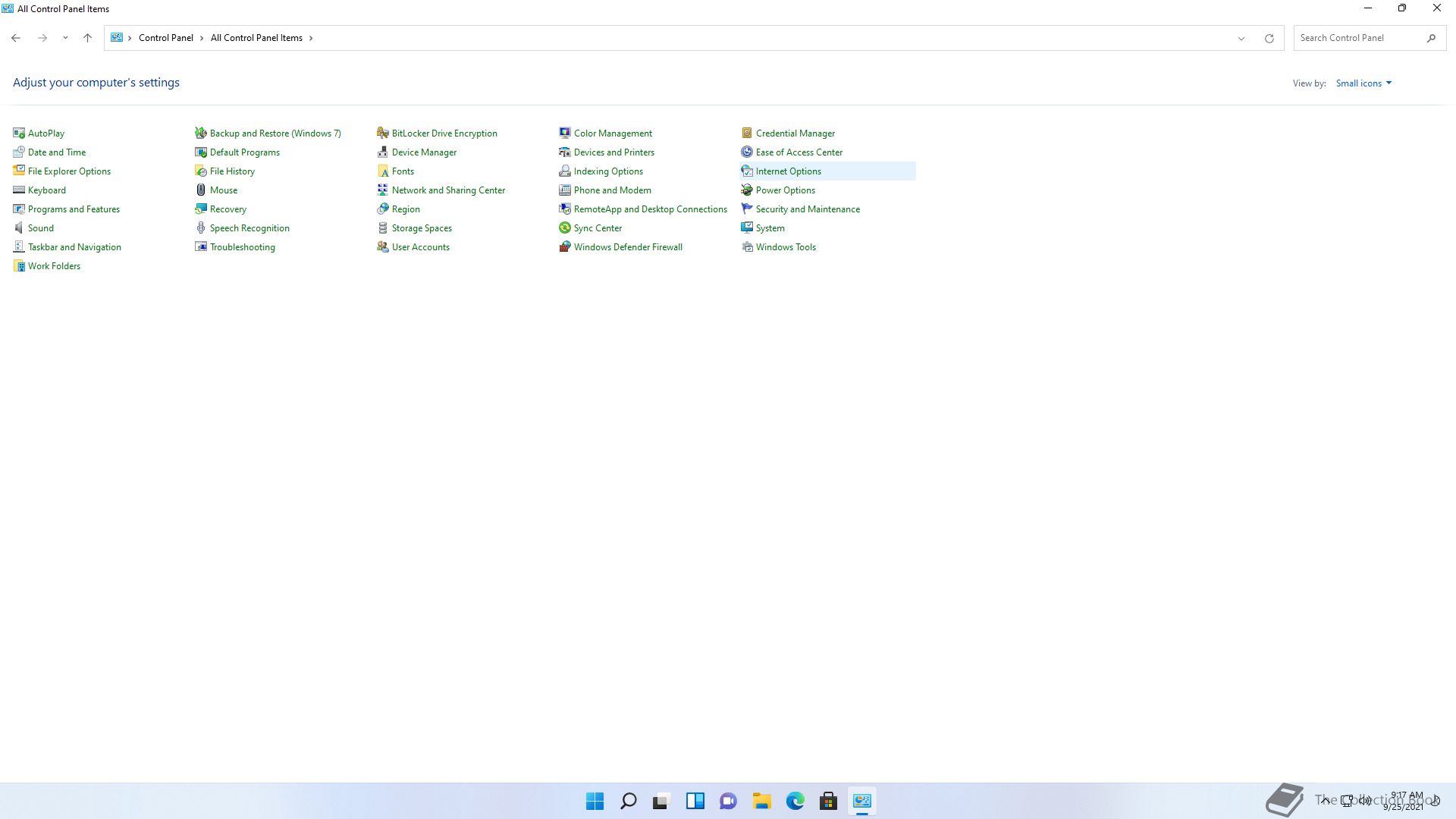1456x819 pixels.
Task: Open the View by Small icons dropdown
Action: pyautogui.click(x=1363, y=83)
